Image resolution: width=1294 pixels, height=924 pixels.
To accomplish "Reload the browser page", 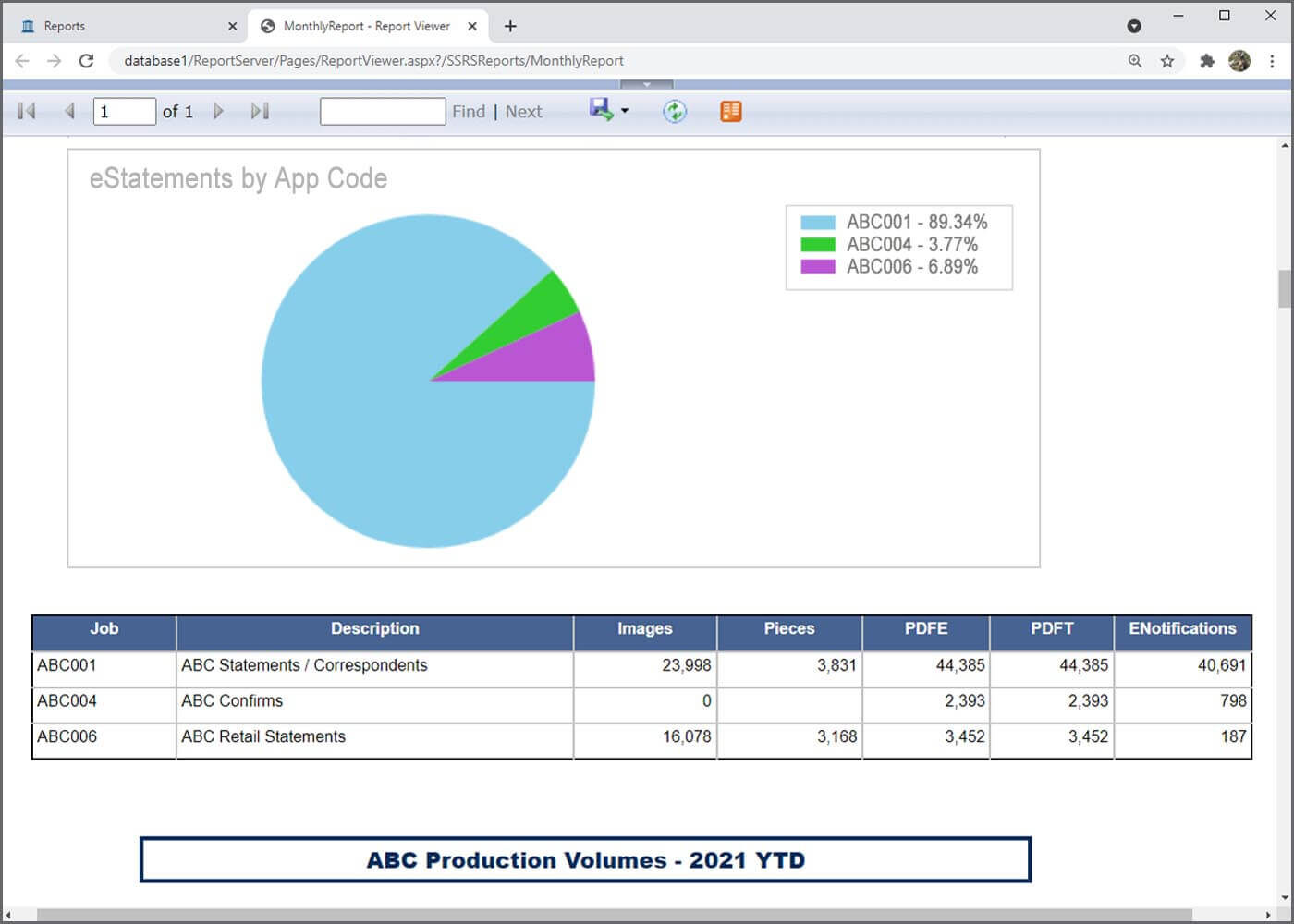I will pyautogui.click(x=86, y=61).
